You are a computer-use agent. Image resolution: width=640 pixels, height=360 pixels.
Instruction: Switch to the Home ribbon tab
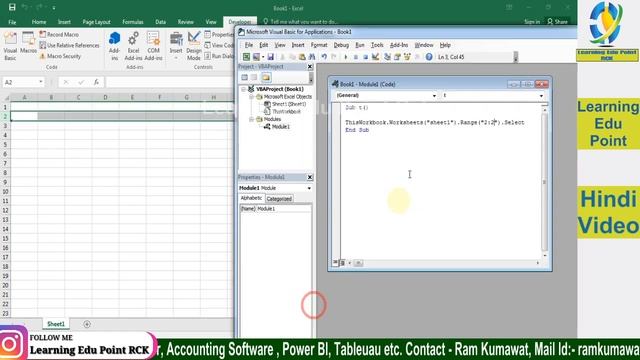39,22
